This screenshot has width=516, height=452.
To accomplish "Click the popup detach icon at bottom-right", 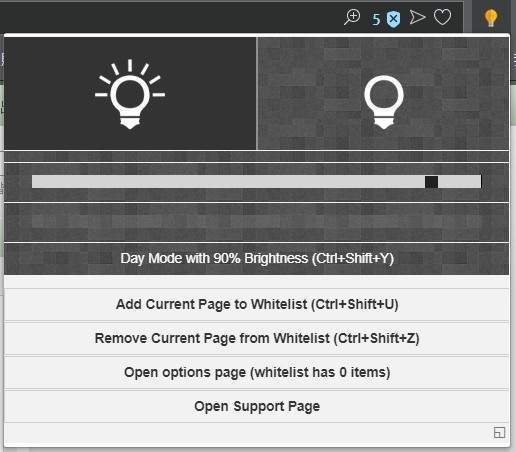I will [x=499, y=433].
